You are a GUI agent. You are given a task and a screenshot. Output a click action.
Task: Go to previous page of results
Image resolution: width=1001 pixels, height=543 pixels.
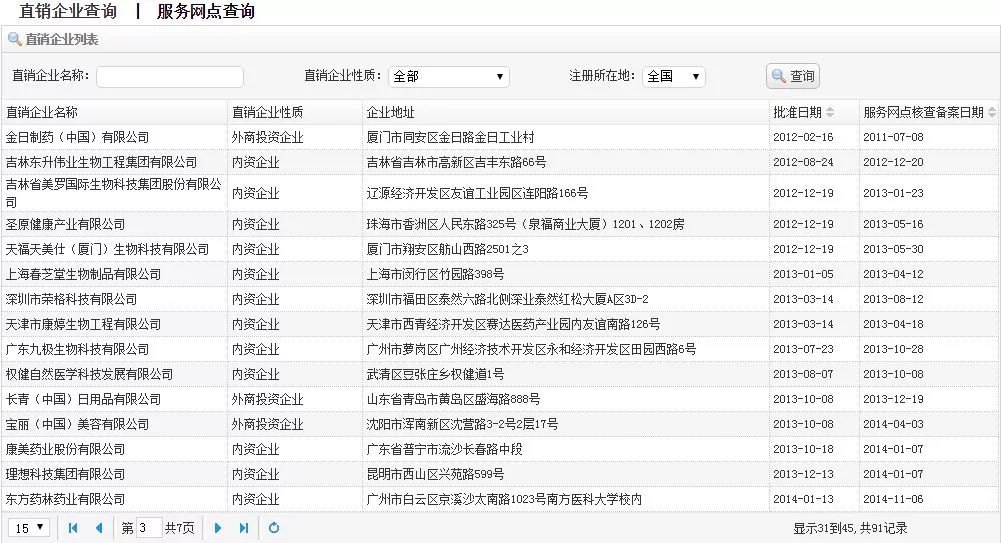coord(98,528)
